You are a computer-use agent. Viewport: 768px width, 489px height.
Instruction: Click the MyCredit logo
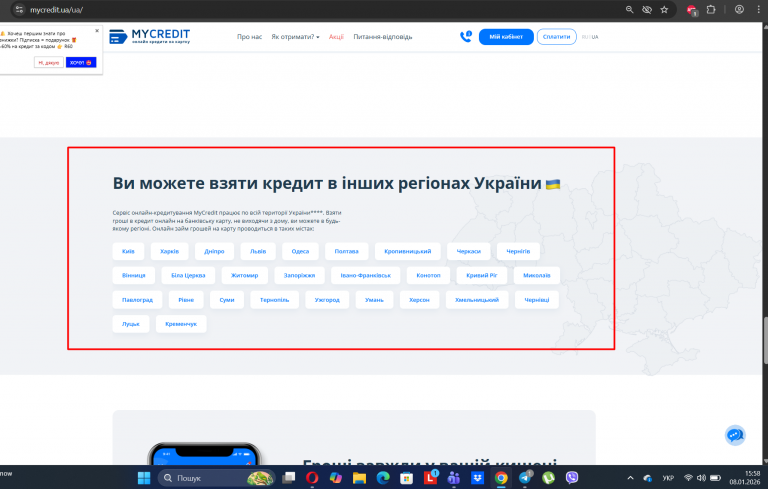pos(149,36)
